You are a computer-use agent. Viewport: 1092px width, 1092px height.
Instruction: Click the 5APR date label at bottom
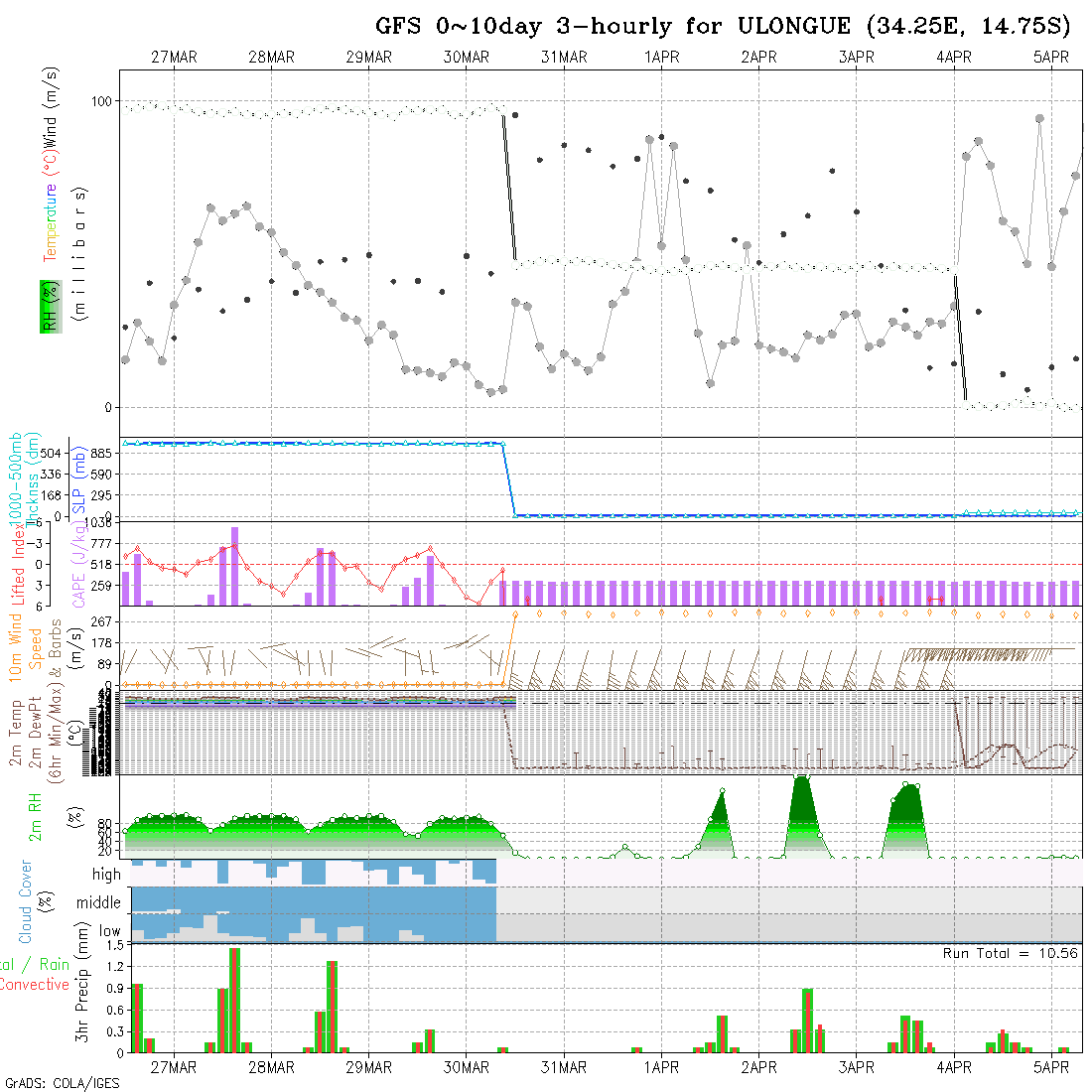[1051, 1067]
